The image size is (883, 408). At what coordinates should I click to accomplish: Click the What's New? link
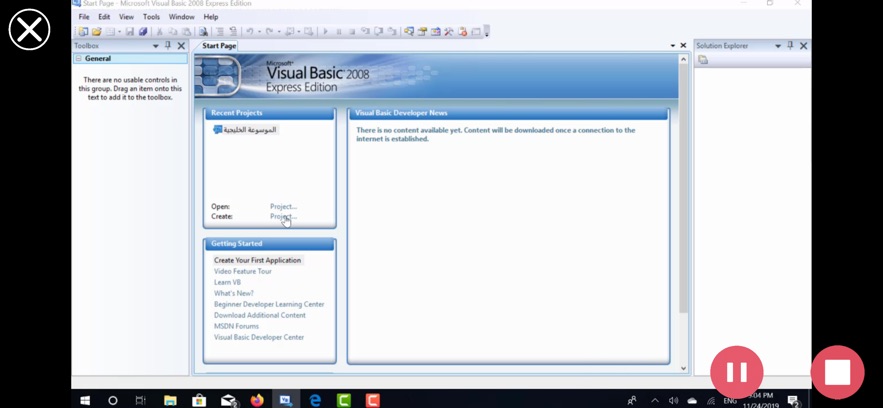(234, 293)
